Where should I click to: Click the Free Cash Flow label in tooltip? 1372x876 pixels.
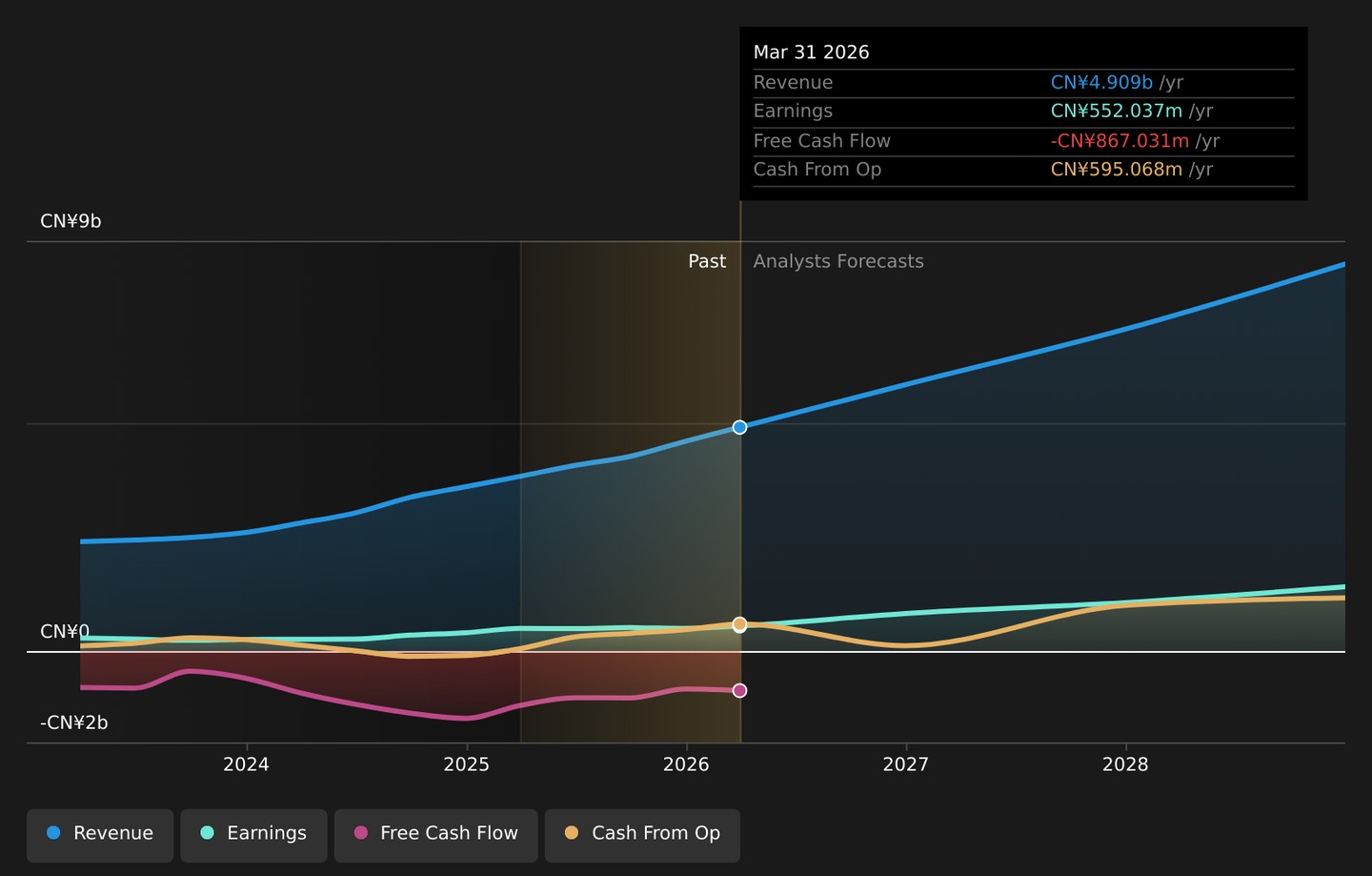[x=822, y=141]
